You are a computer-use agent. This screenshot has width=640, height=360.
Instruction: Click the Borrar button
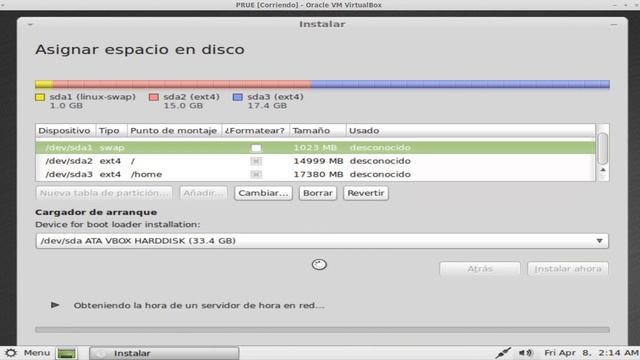click(x=318, y=193)
